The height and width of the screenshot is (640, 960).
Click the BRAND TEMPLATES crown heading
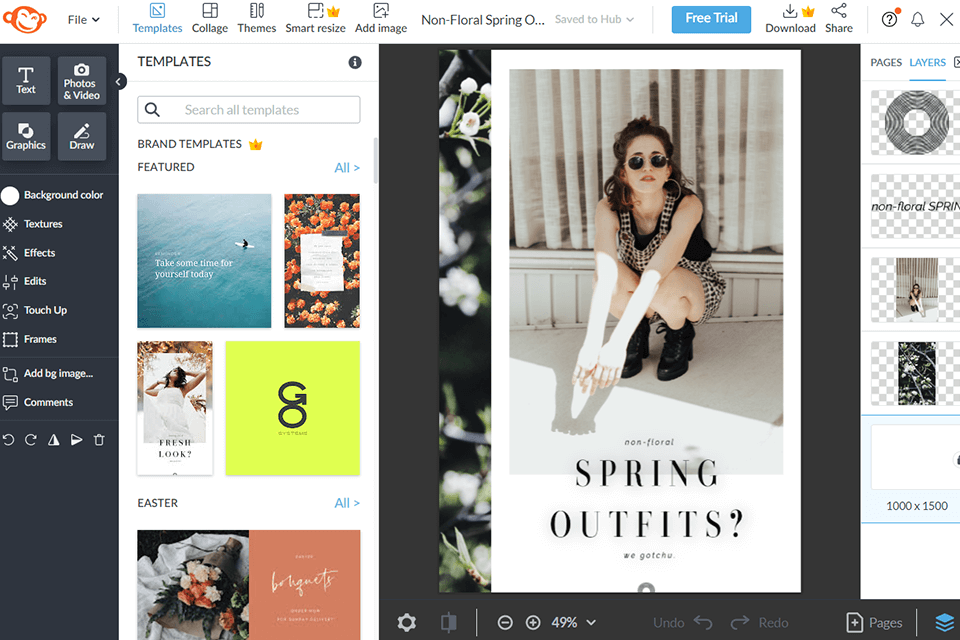[200, 144]
